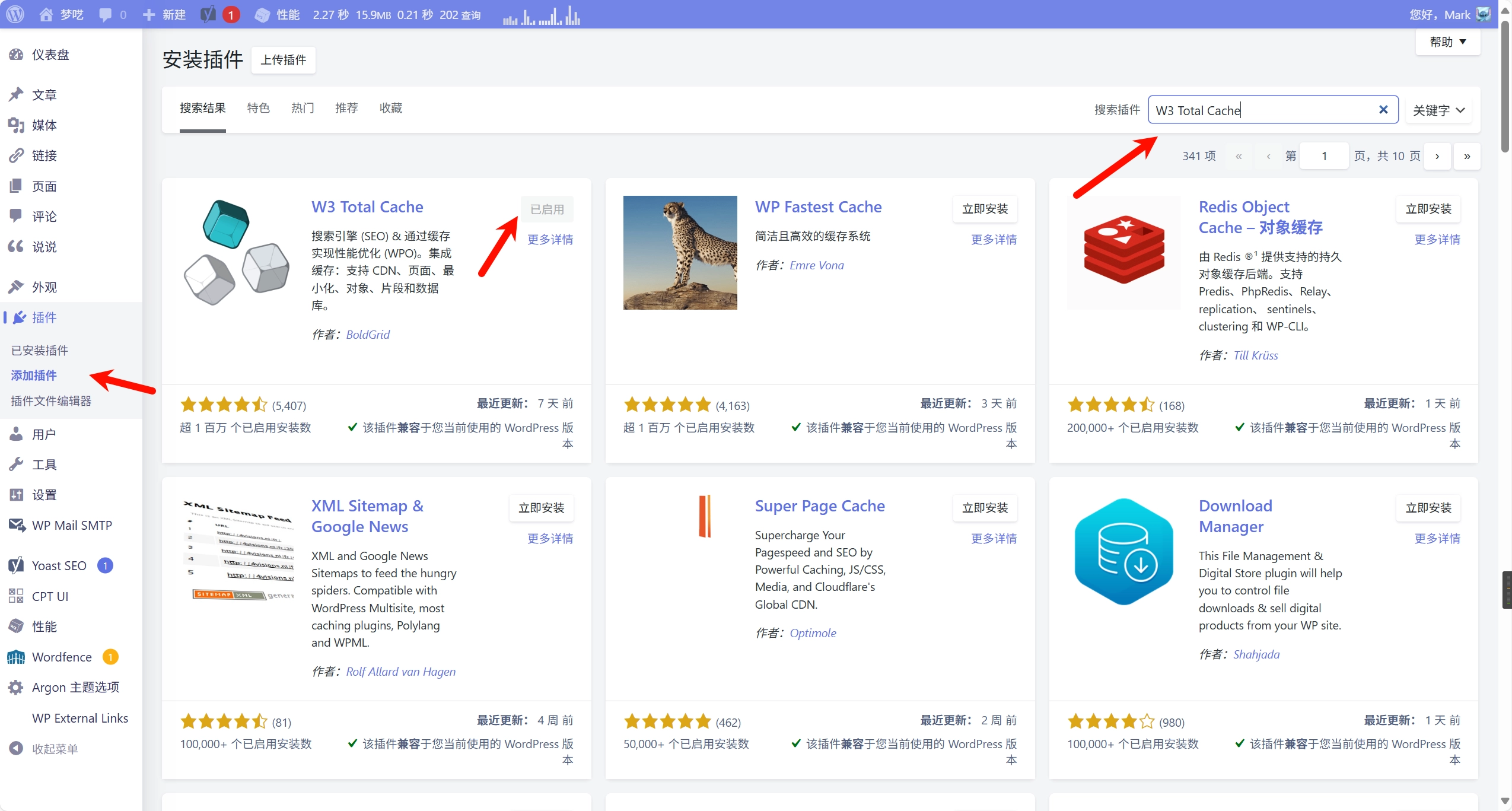Expand the 帮助 help panel
Image resolution: width=1512 pixels, height=811 pixels.
click(1448, 42)
